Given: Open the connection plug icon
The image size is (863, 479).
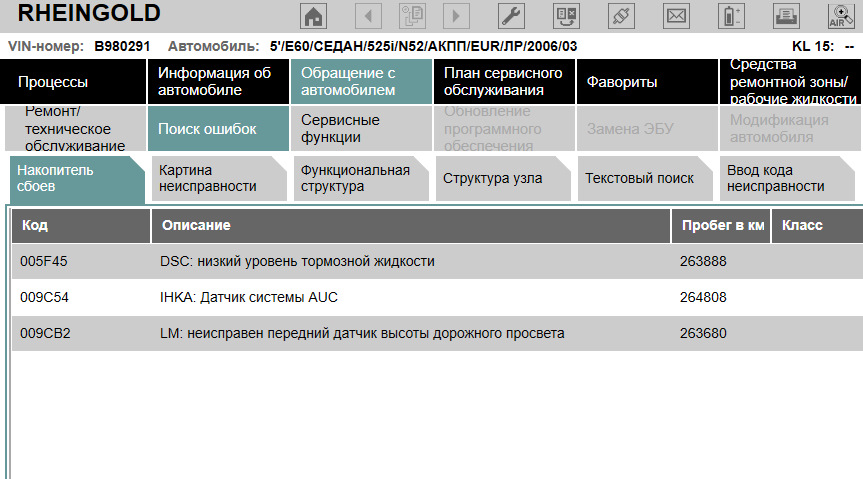Looking at the screenshot, I should tap(621, 16).
